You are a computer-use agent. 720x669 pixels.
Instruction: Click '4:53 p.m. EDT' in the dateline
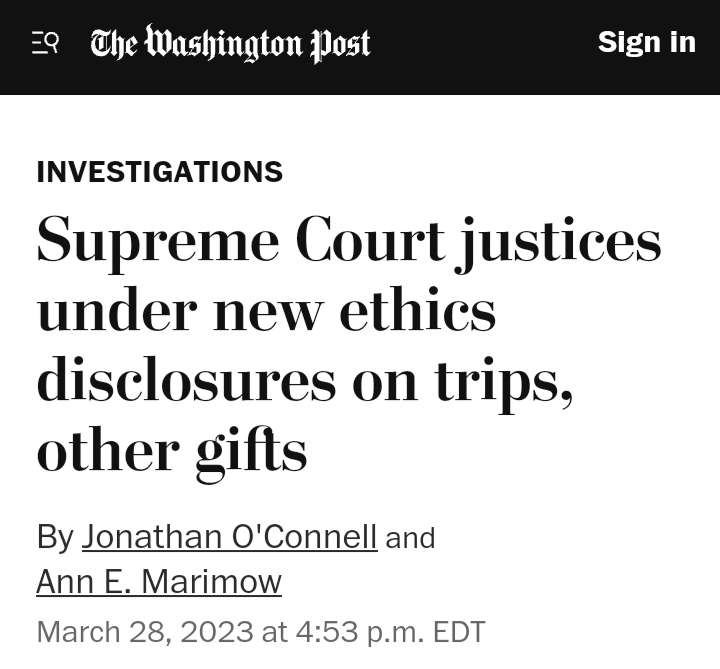tap(390, 632)
